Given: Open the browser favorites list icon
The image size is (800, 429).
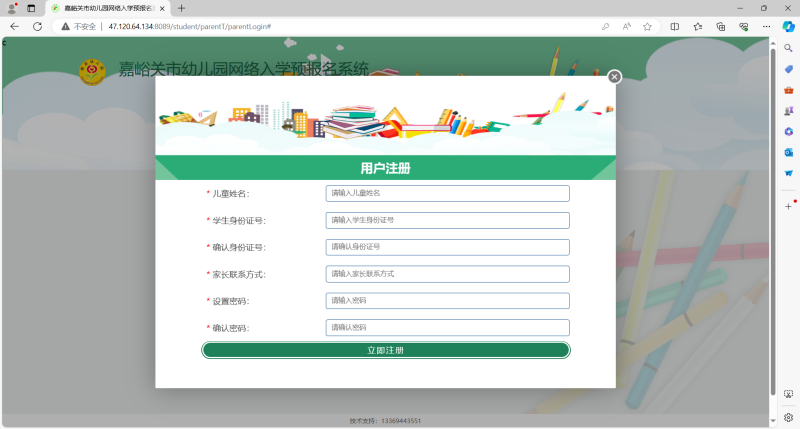Looking at the screenshot, I should point(697,26).
